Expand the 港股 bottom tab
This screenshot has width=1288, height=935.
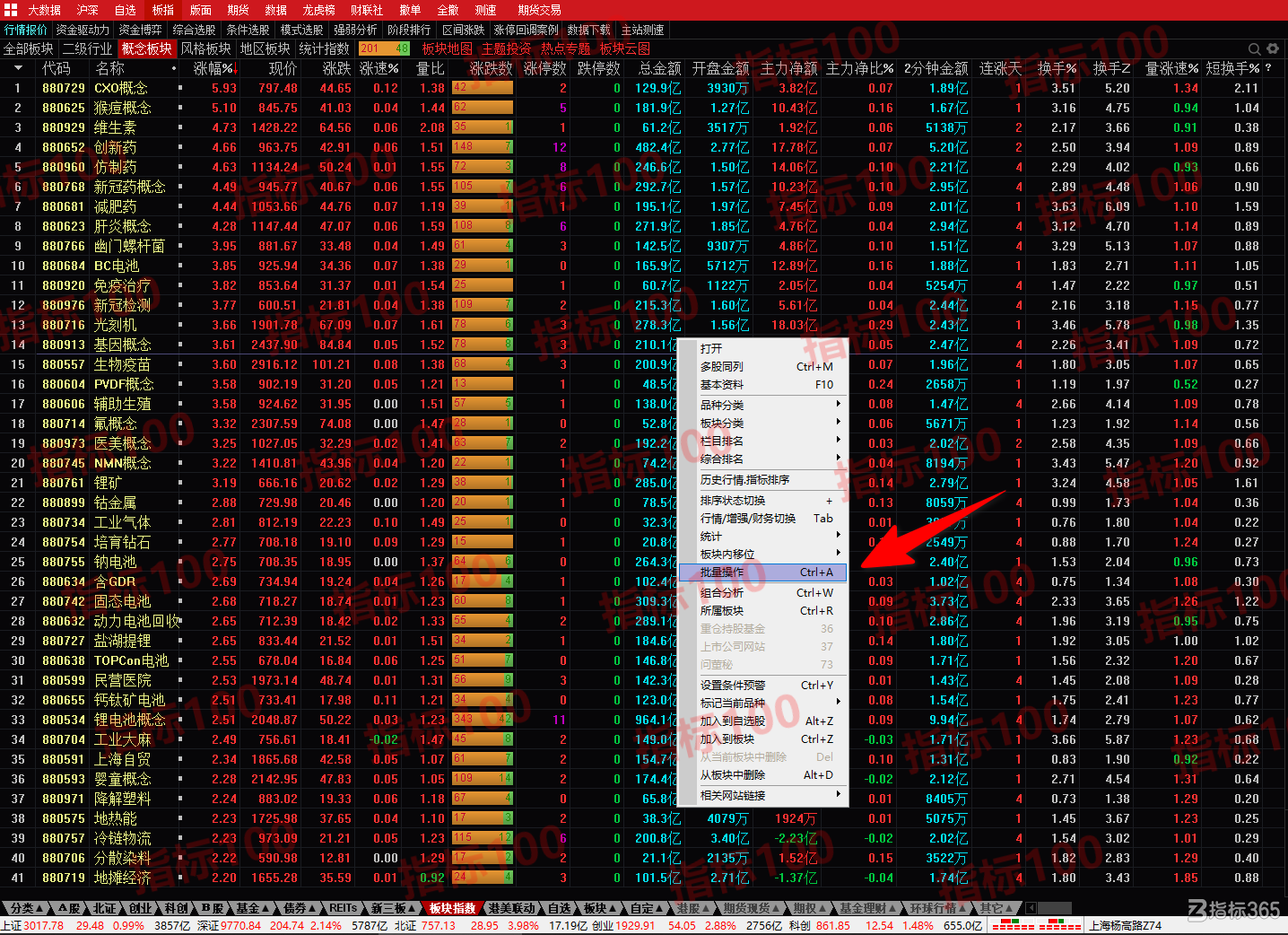[x=693, y=908]
